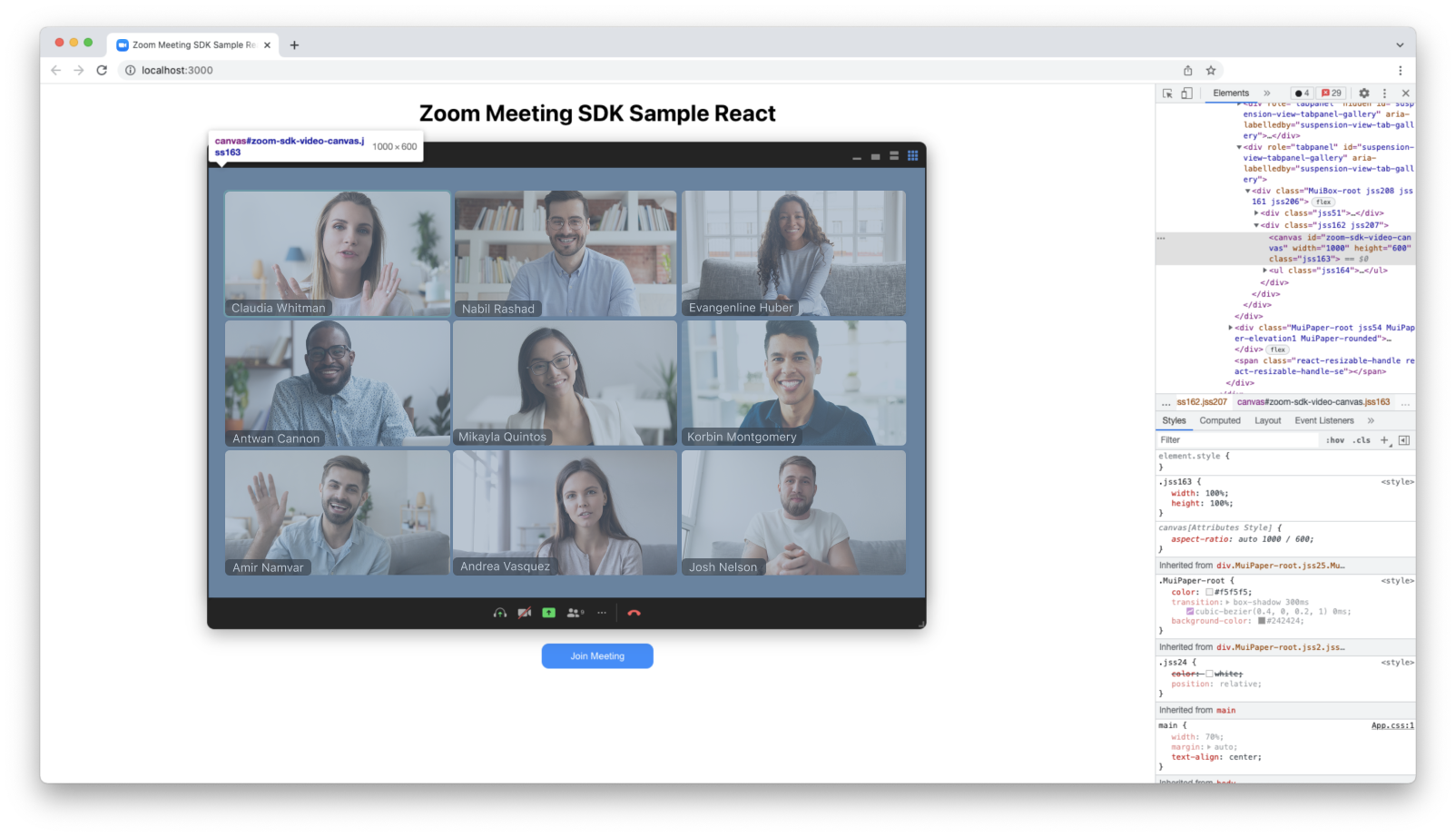Open the green Share Screen control
This screenshot has height=837, width=1456.
[x=548, y=613]
